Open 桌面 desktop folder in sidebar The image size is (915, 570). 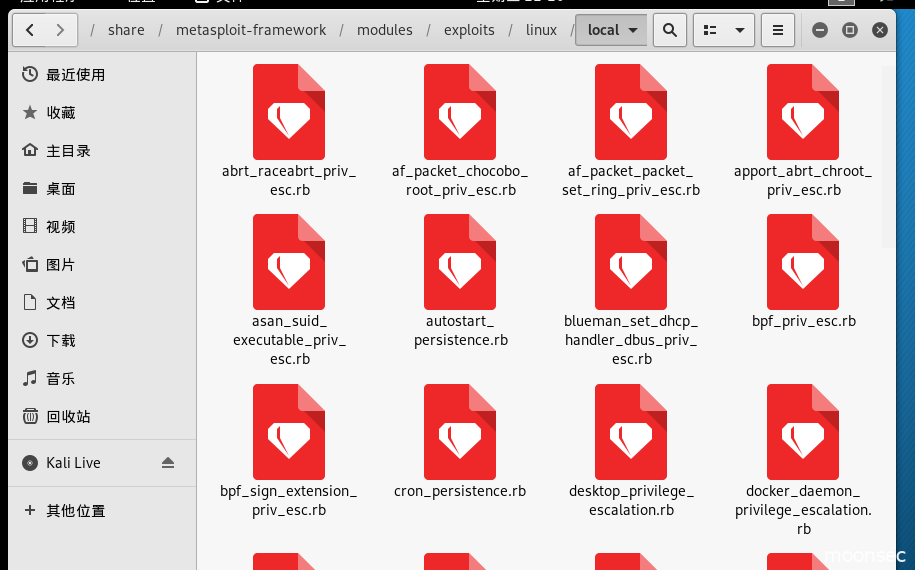(102, 188)
